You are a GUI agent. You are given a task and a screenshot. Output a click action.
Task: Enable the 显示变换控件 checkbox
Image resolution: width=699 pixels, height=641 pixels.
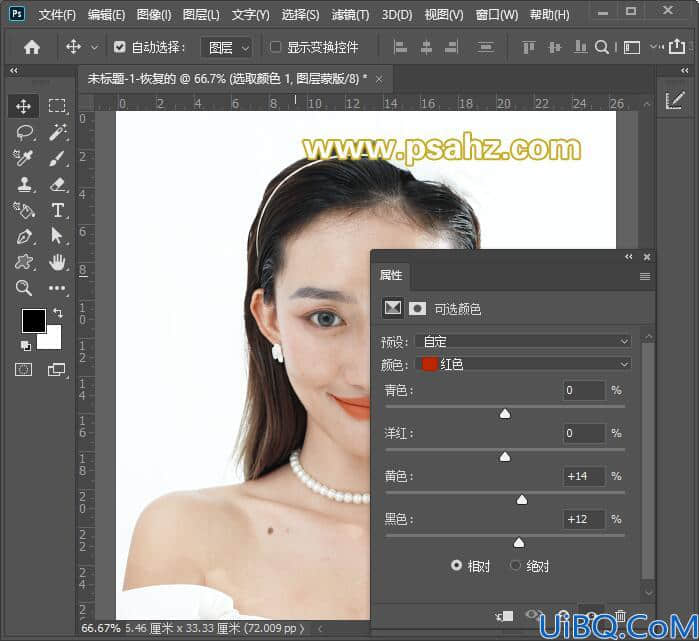[275, 46]
